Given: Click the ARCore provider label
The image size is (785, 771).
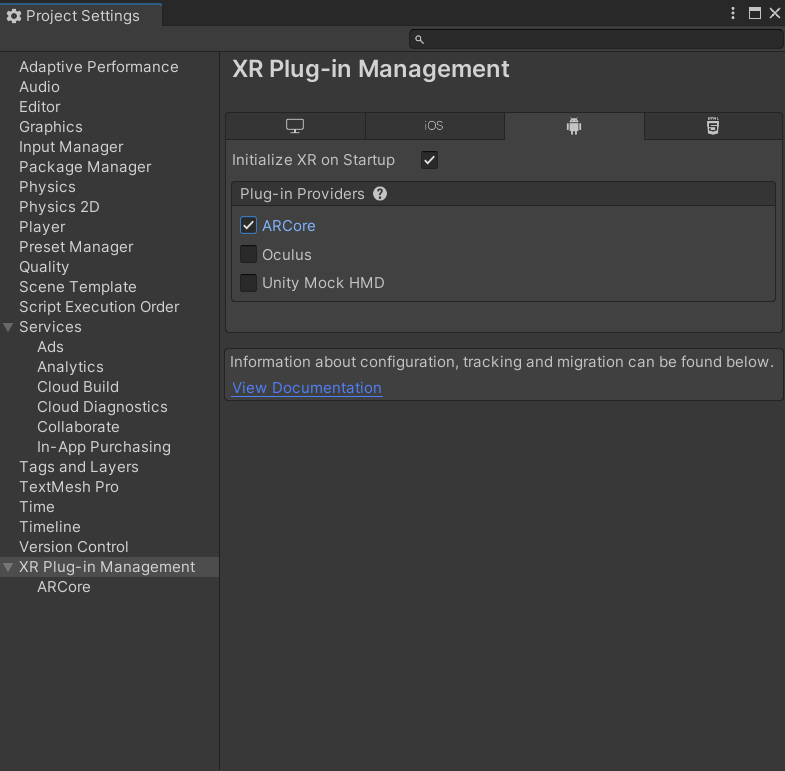Looking at the screenshot, I should point(289,226).
